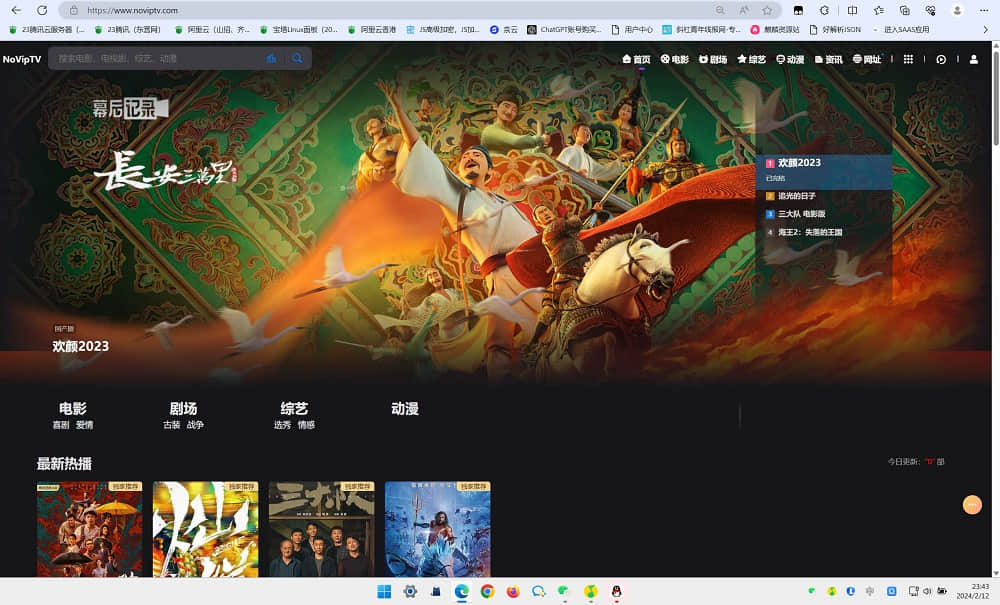The height and width of the screenshot is (605, 1000).
Task: Open the QQ penguin icon in taskbar
Action: pyautogui.click(x=616, y=592)
